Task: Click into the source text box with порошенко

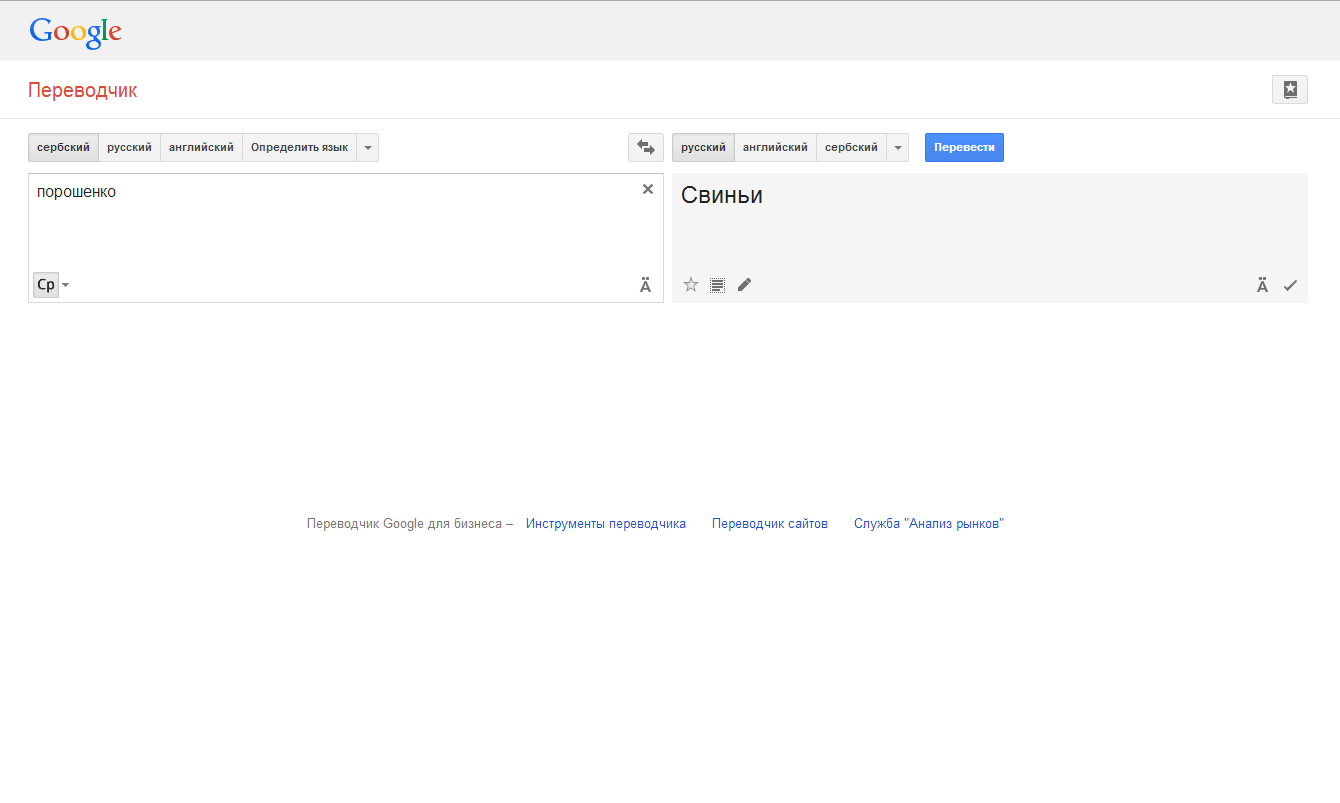Action: [346, 238]
